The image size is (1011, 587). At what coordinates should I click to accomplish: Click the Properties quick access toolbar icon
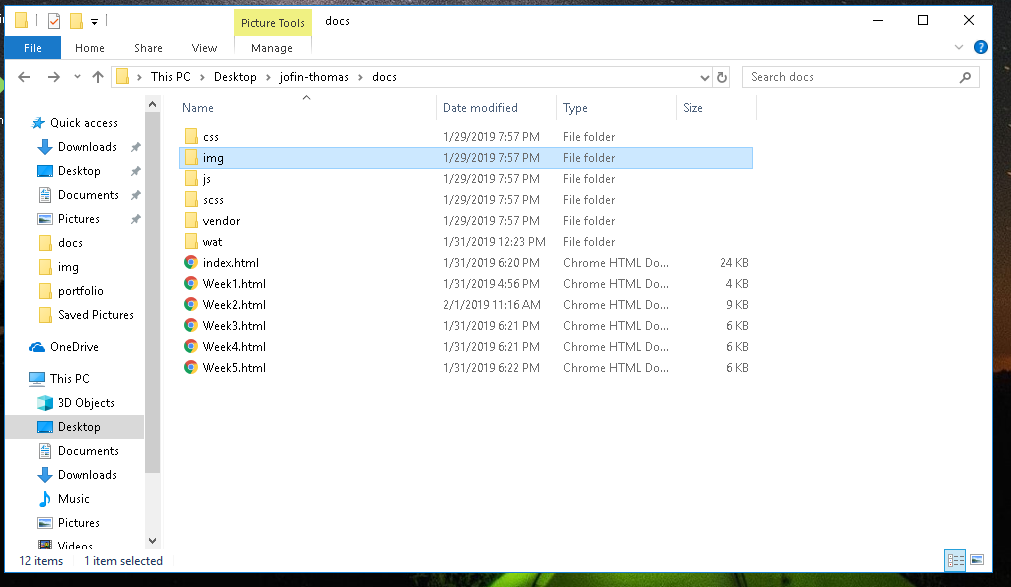pos(54,21)
